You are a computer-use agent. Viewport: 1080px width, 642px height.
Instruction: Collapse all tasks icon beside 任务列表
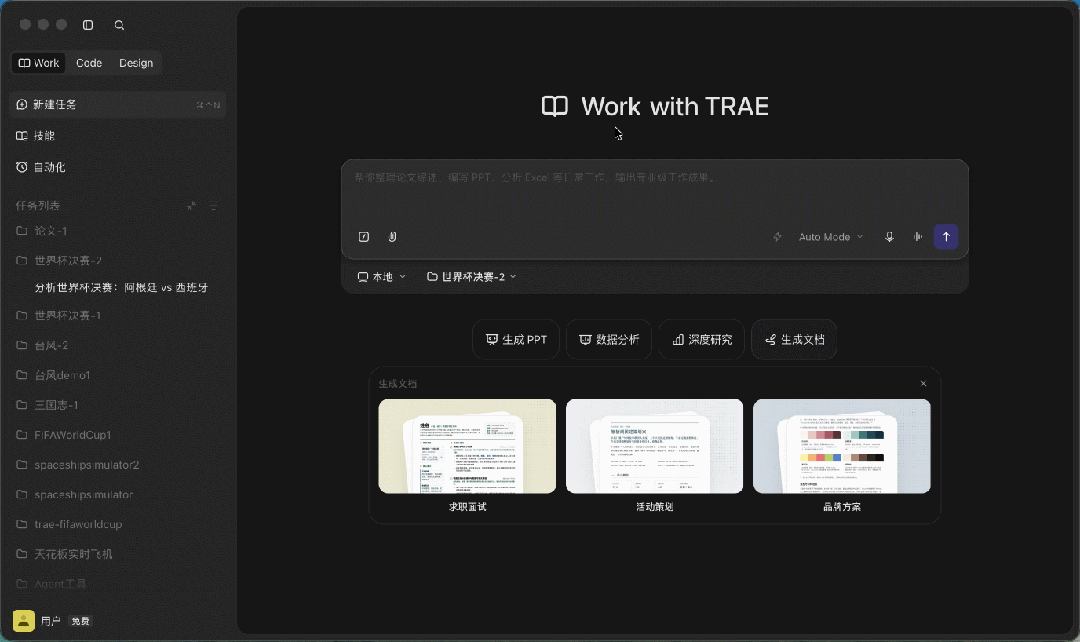[x=191, y=206]
